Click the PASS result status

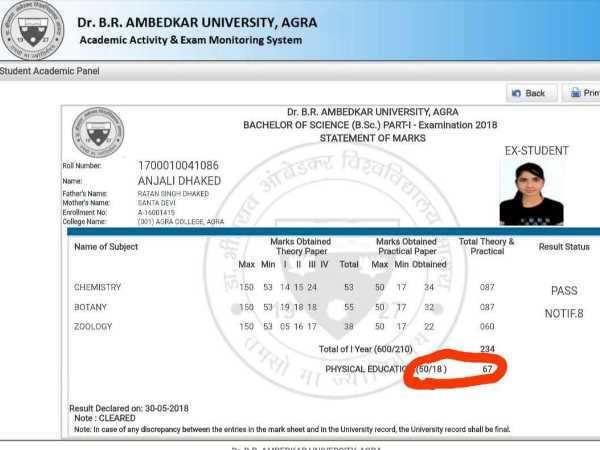[564, 290]
